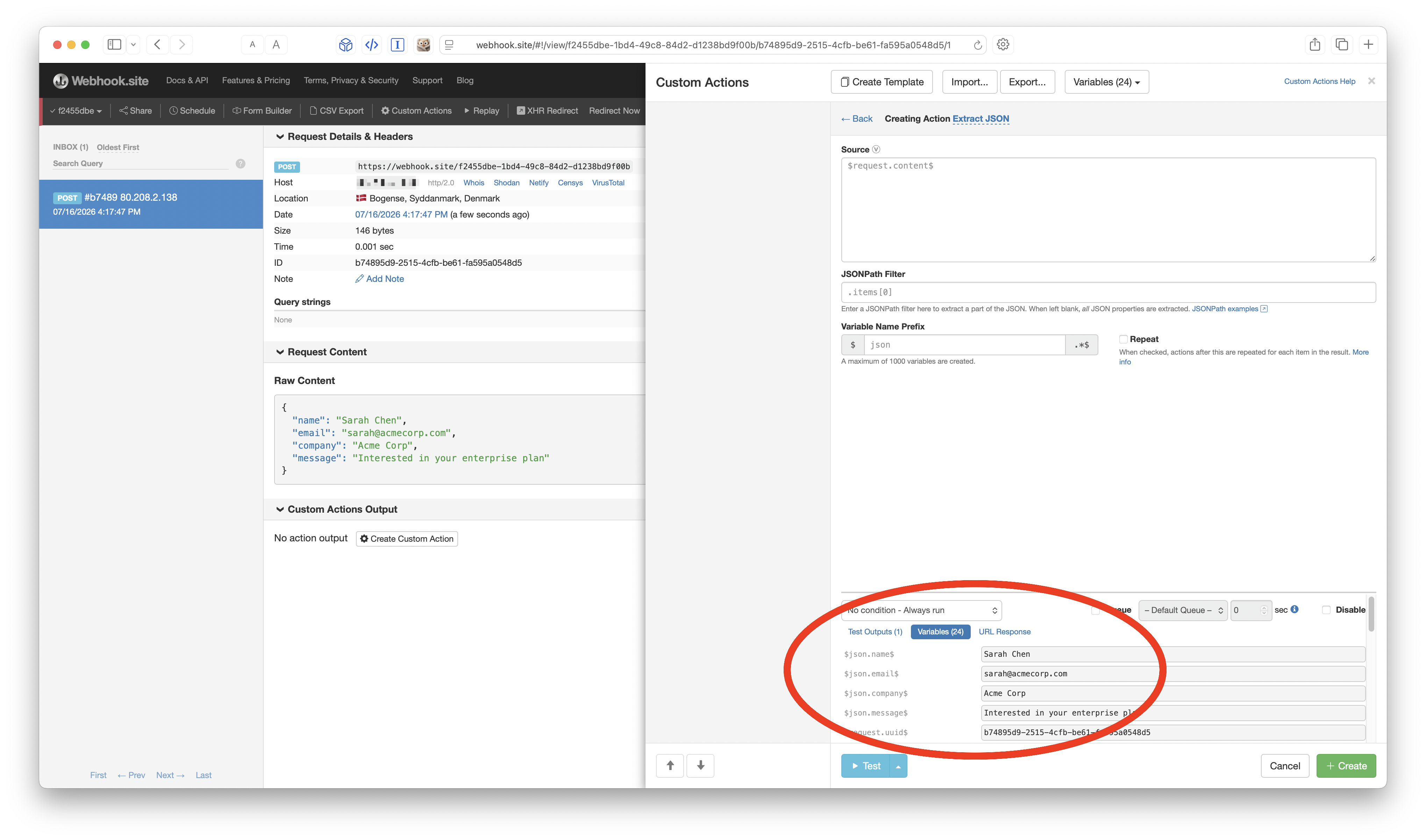
Task: Switch to the Test Outputs (1) tab
Action: click(x=875, y=632)
